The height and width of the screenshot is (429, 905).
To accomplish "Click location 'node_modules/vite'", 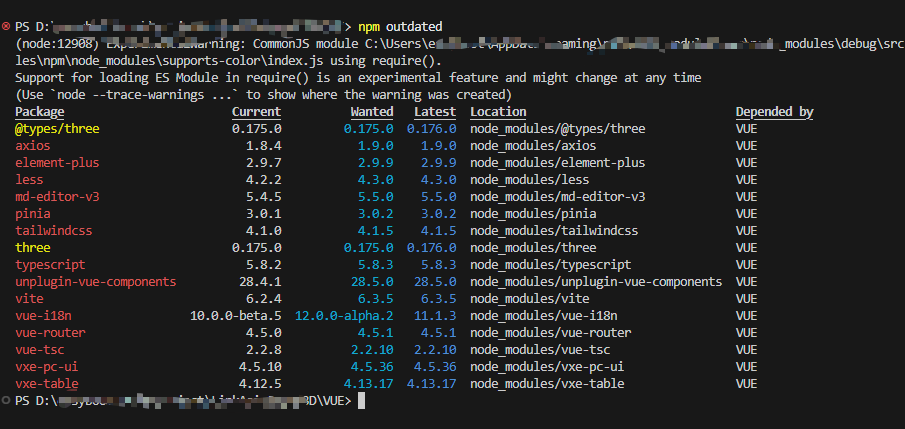I will point(530,299).
